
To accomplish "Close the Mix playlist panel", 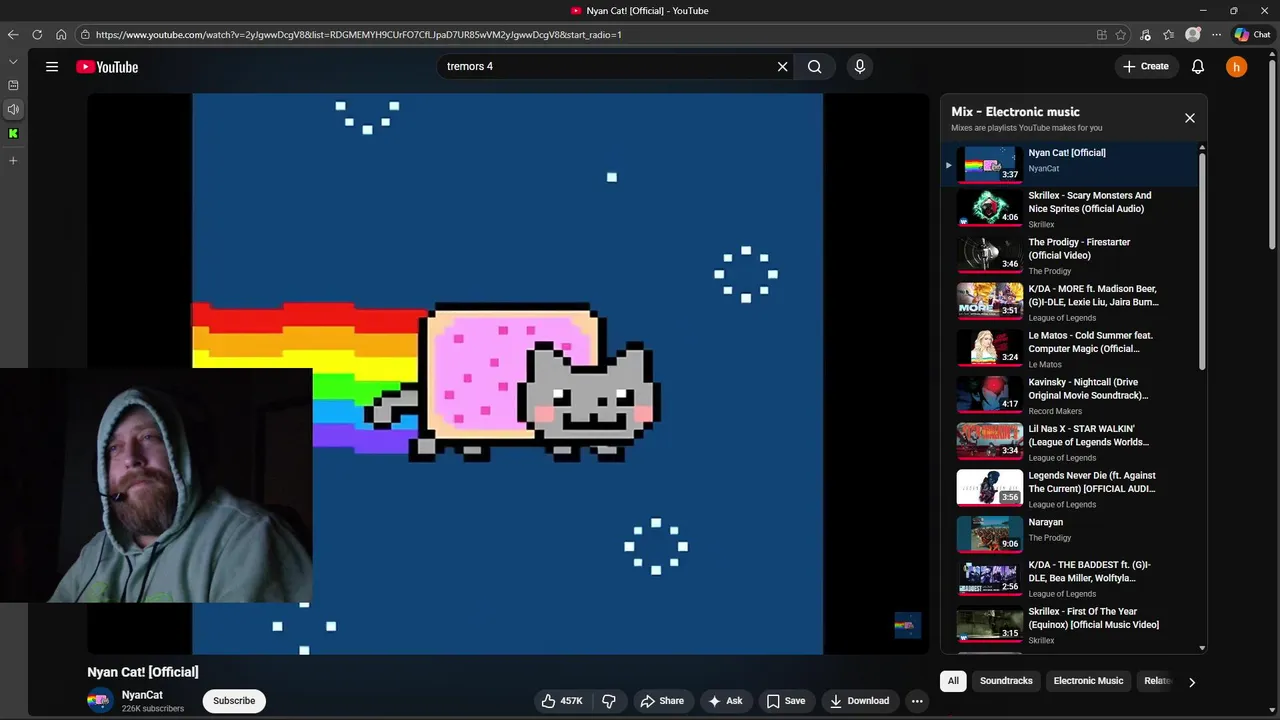I will pyautogui.click(x=1190, y=118).
